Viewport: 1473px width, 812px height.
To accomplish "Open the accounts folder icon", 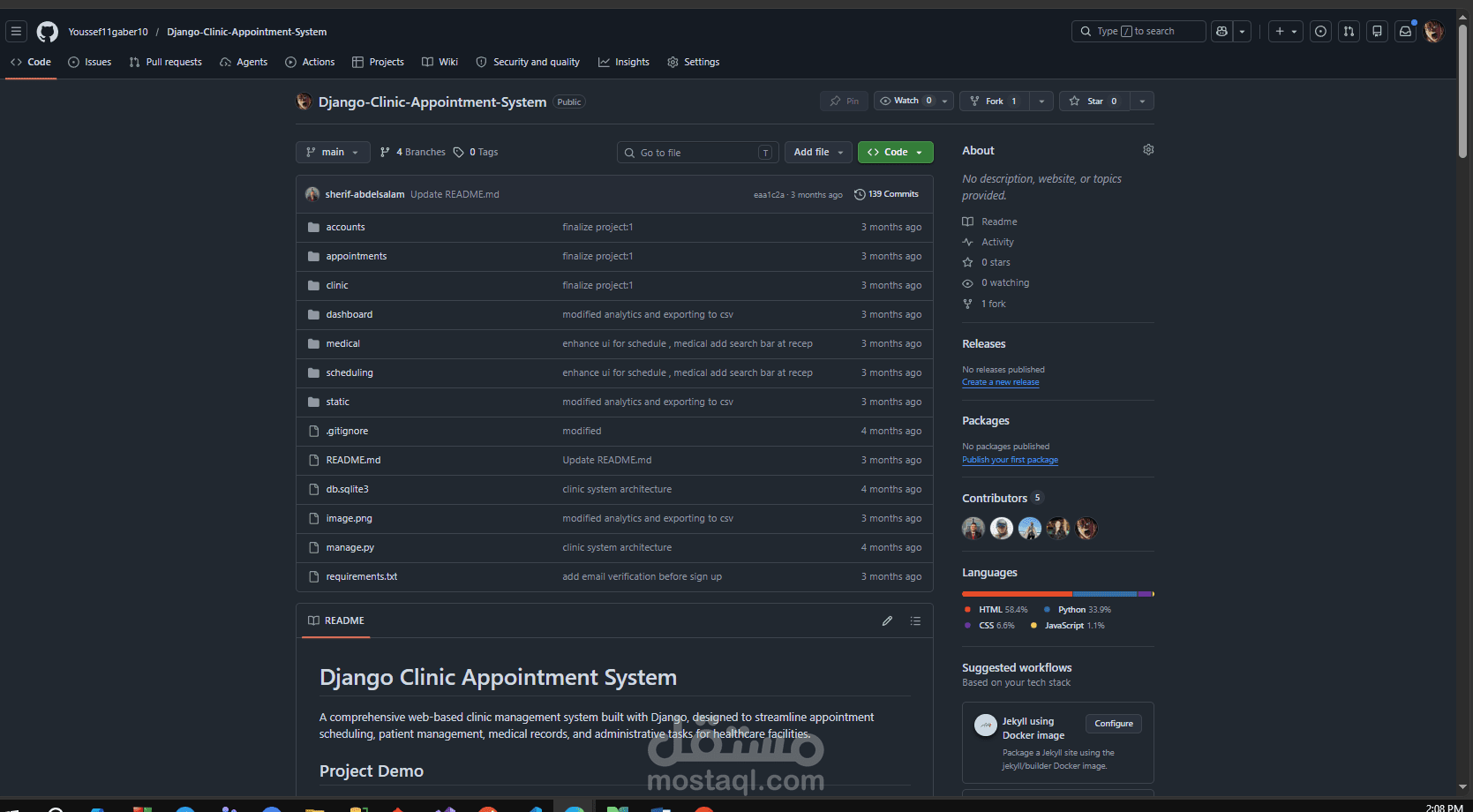I will (x=313, y=227).
